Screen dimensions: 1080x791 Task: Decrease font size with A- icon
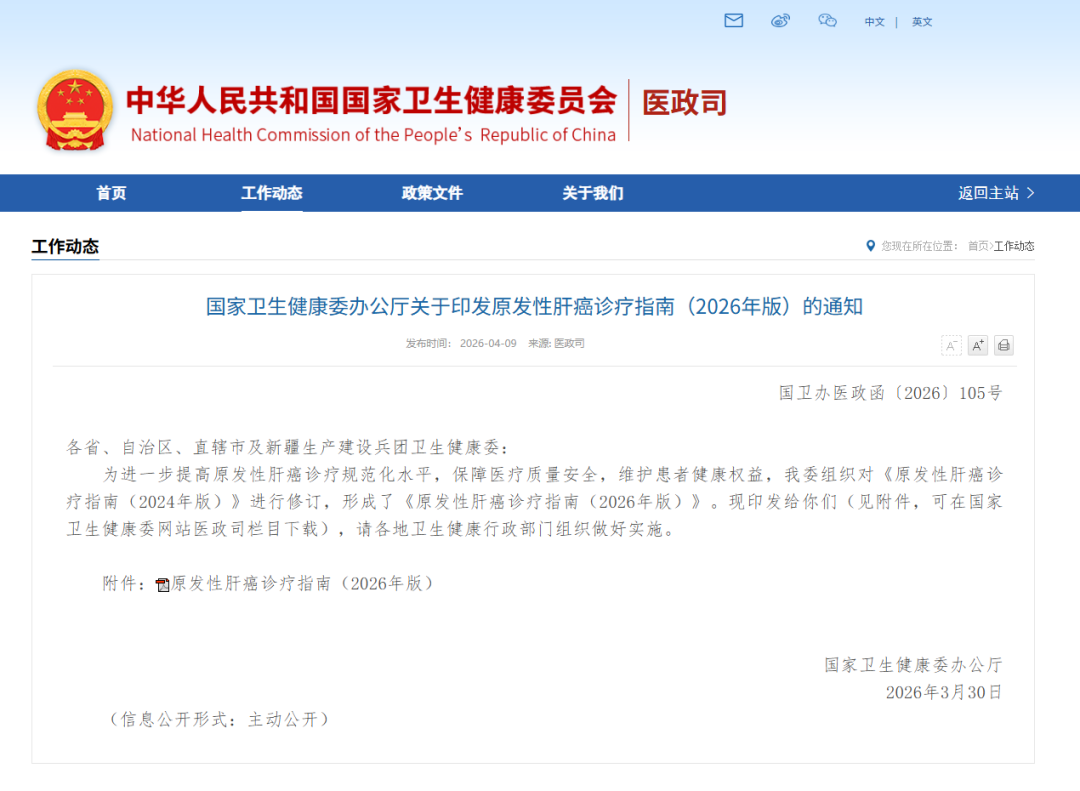(951, 345)
